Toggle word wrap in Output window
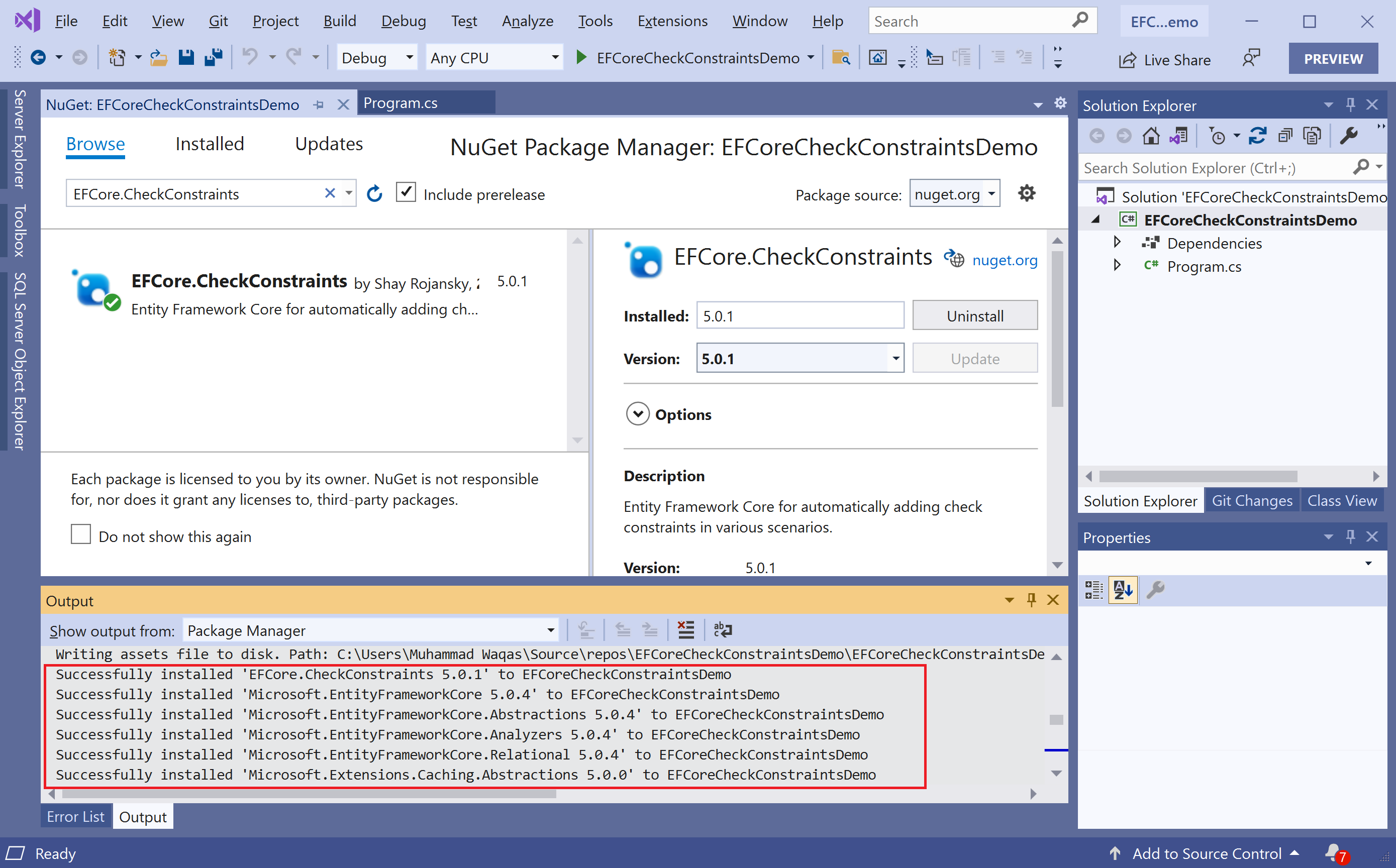Image resolution: width=1396 pixels, height=868 pixels. click(x=723, y=630)
